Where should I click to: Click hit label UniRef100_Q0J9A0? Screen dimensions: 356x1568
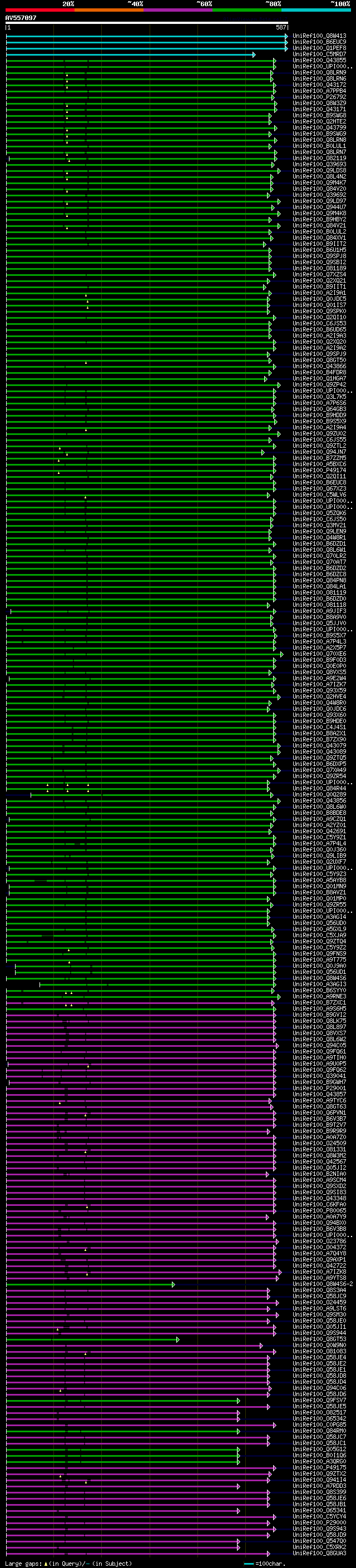click(319, 966)
